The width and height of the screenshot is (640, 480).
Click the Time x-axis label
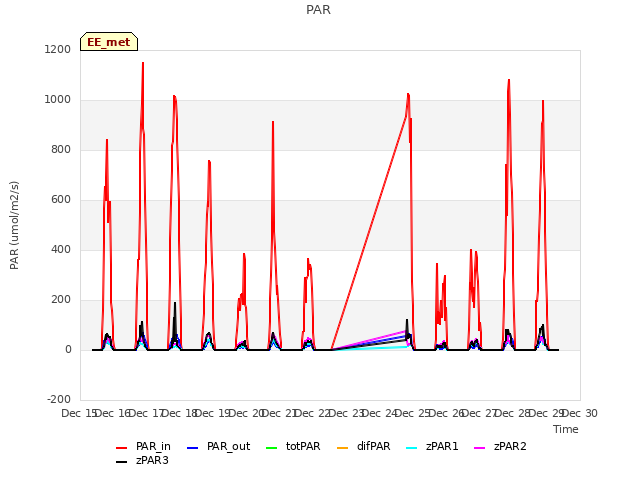tap(566, 429)
